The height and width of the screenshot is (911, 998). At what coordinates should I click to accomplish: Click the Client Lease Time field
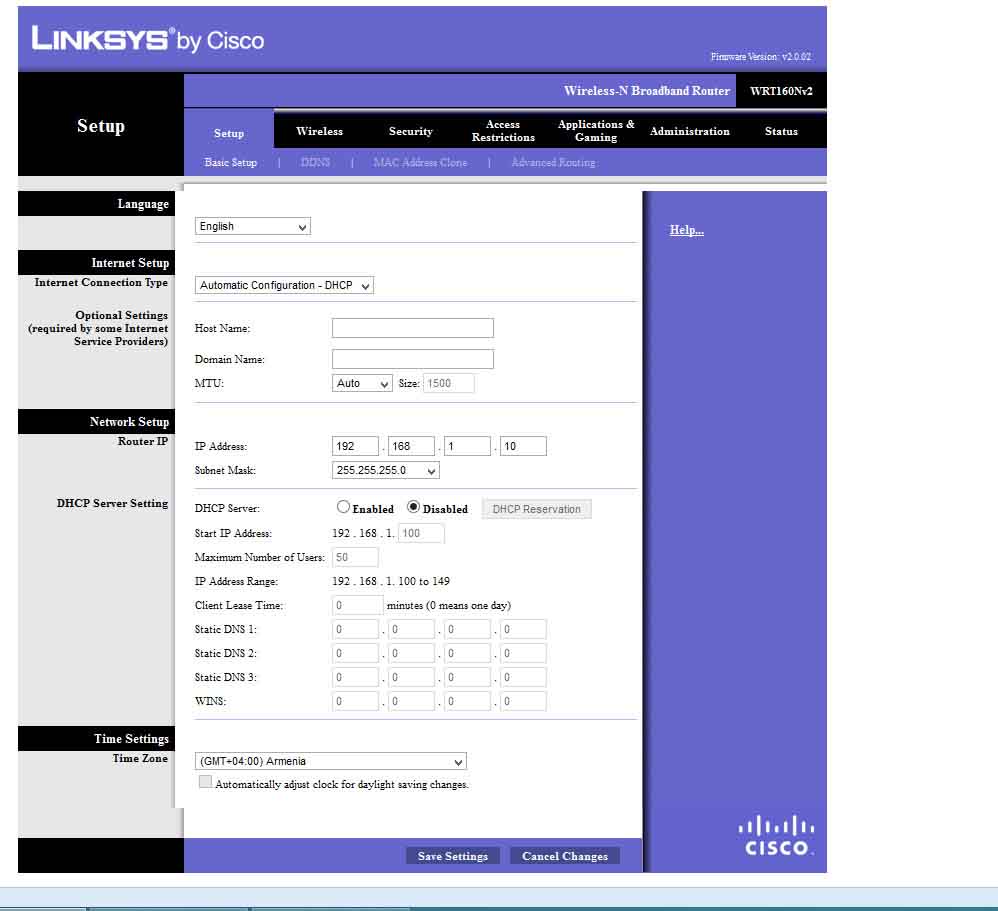pos(358,605)
